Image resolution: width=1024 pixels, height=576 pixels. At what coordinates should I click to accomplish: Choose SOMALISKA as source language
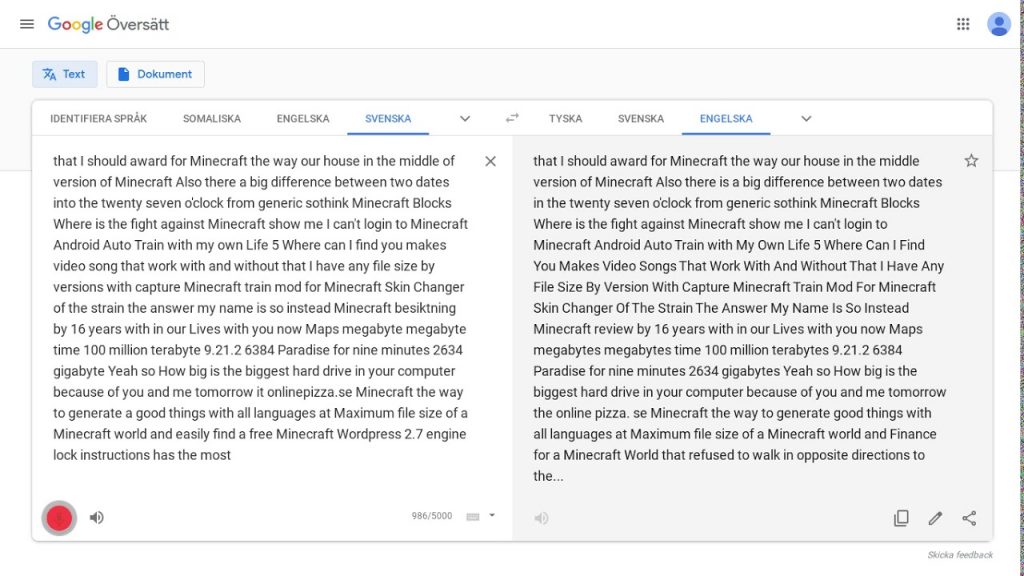pyautogui.click(x=212, y=119)
